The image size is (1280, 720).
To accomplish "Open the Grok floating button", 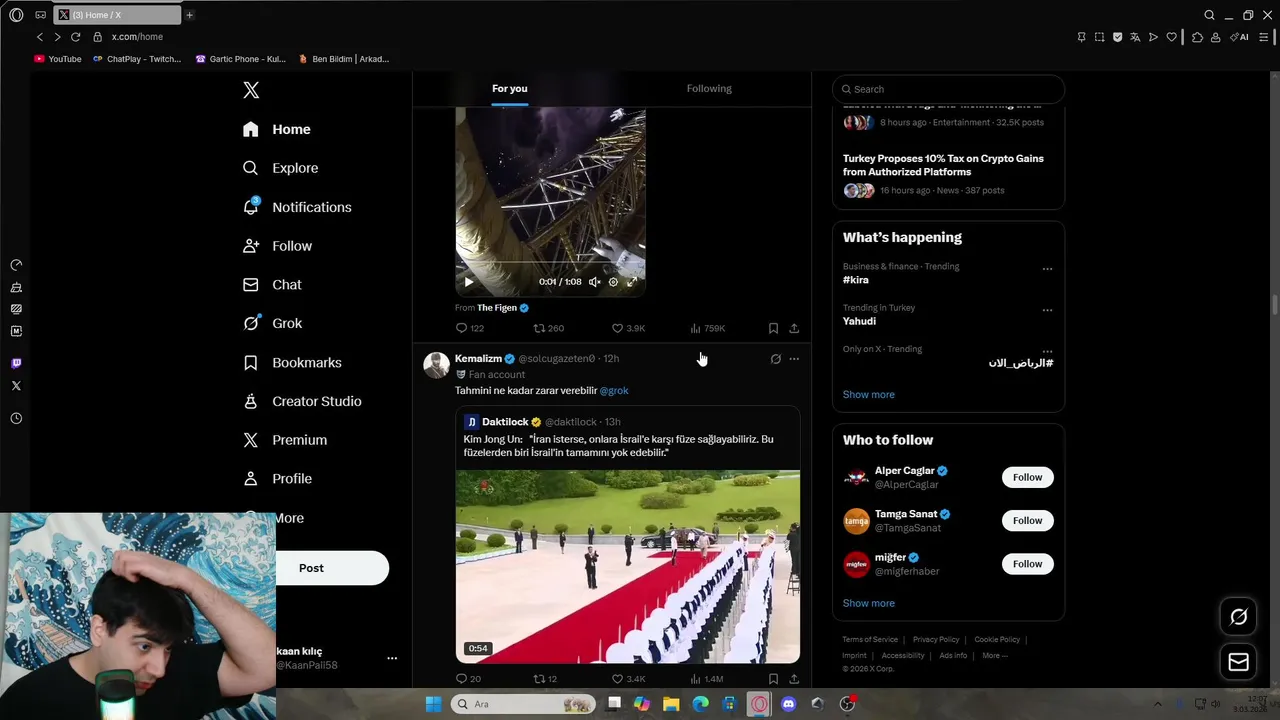I will [1238, 617].
